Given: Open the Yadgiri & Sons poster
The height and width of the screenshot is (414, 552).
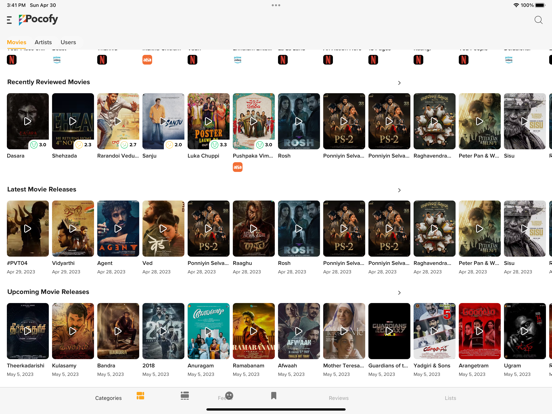Looking at the screenshot, I should 434,331.
